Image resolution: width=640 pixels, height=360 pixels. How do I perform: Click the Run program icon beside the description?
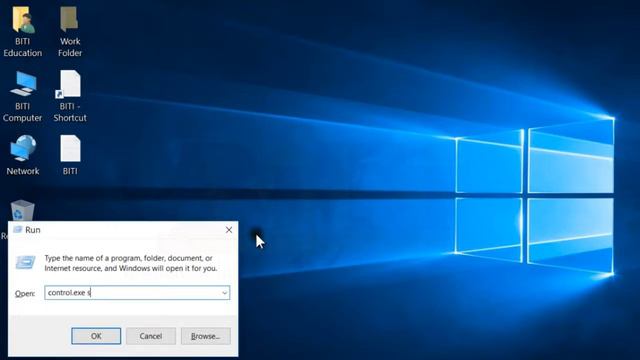pos(25,262)
